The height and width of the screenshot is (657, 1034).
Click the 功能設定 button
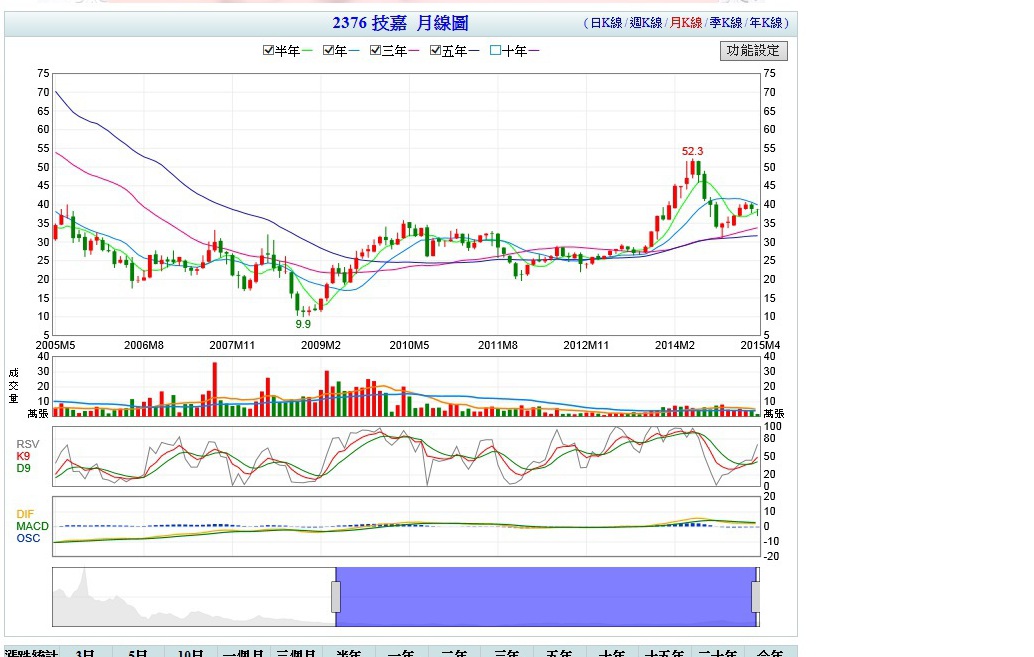tap(754, 51)
